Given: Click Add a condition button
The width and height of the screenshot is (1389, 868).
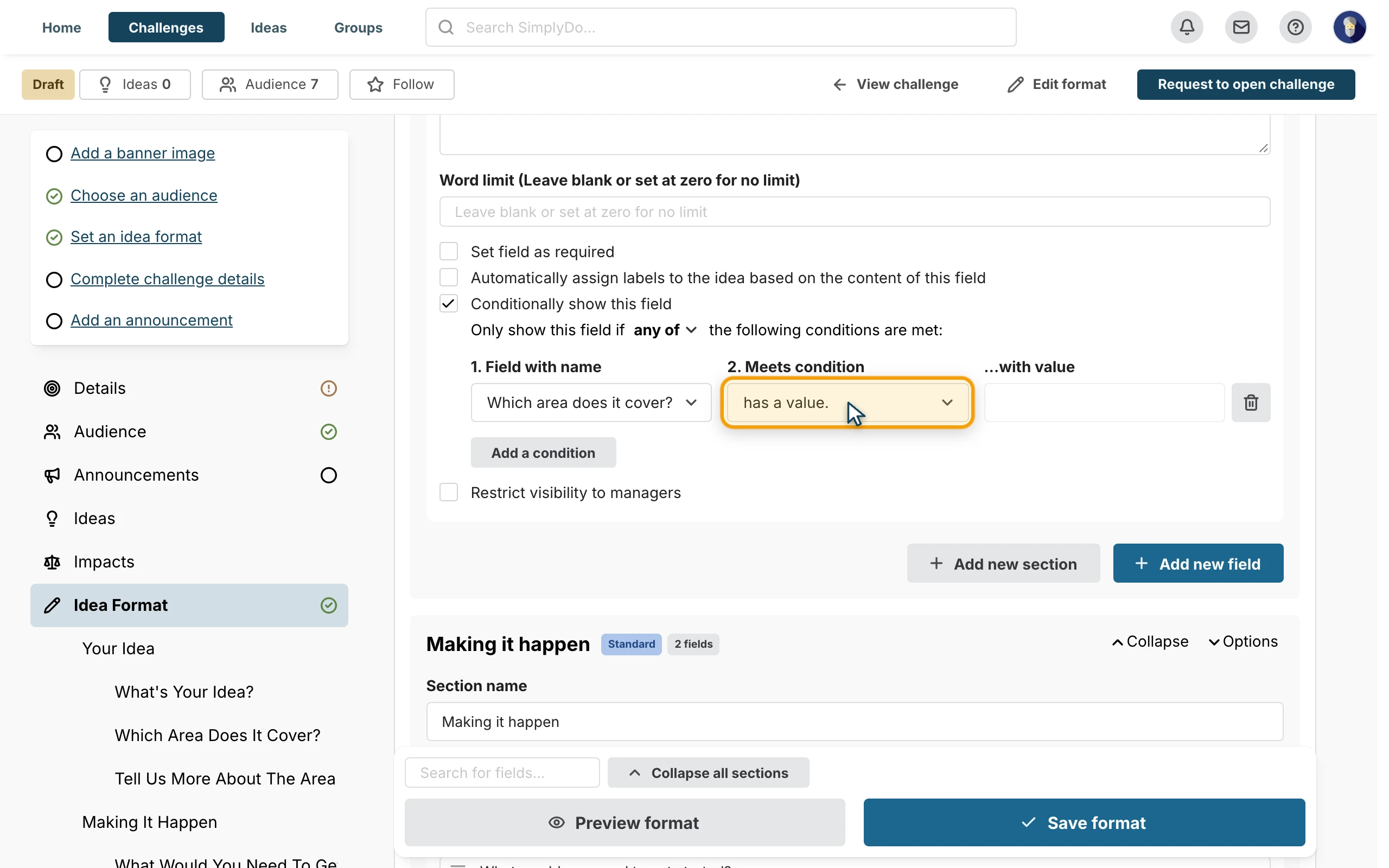Looking at the screenshot, I should pos(543,453).
